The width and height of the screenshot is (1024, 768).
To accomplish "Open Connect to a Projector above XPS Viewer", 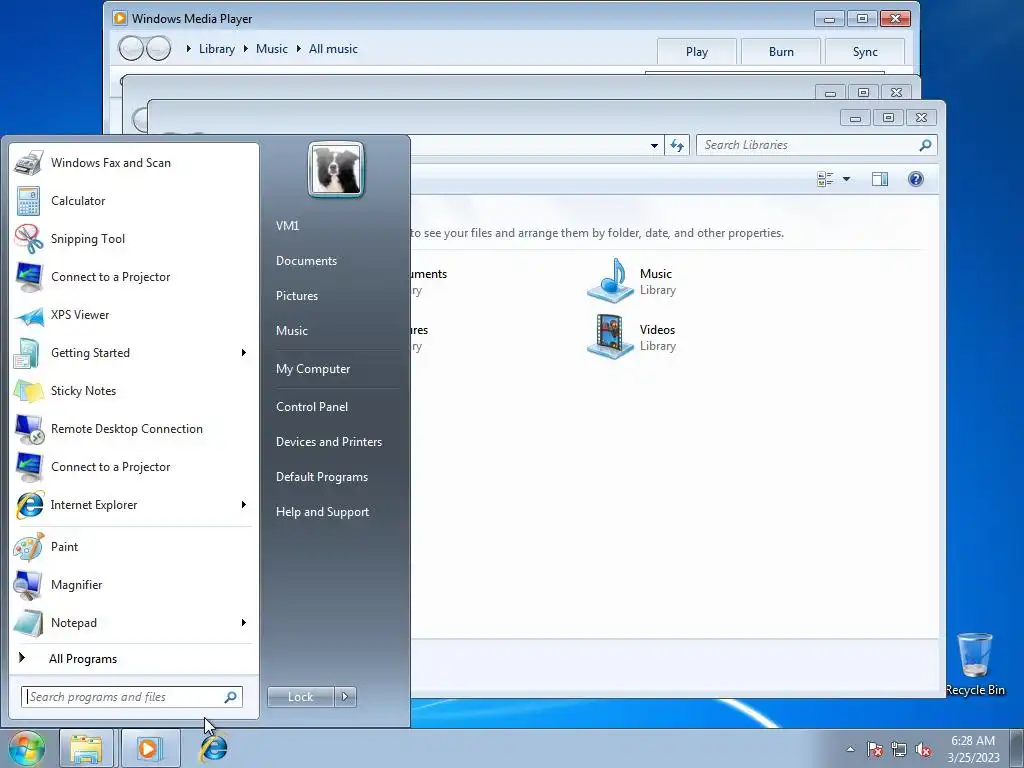I will point(134,277).
